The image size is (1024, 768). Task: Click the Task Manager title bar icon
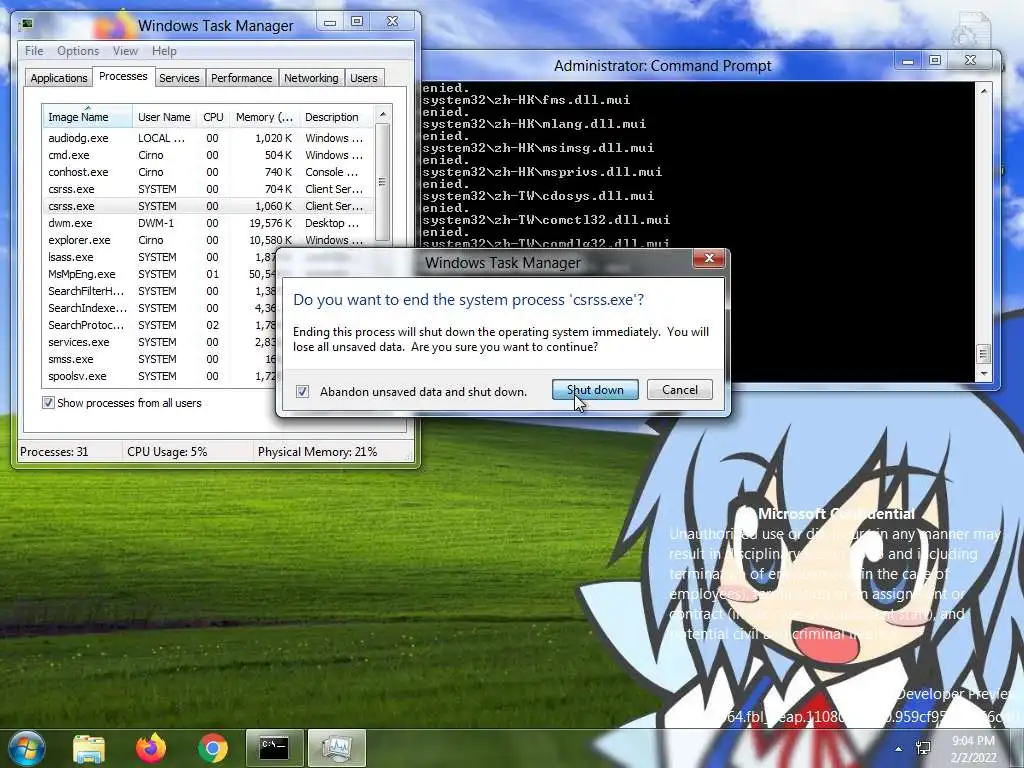click(x=27, y=25)
